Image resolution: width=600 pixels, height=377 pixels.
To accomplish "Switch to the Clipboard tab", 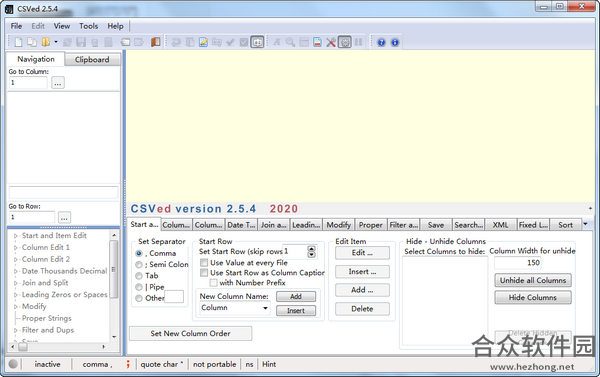I will pos(92,59).
